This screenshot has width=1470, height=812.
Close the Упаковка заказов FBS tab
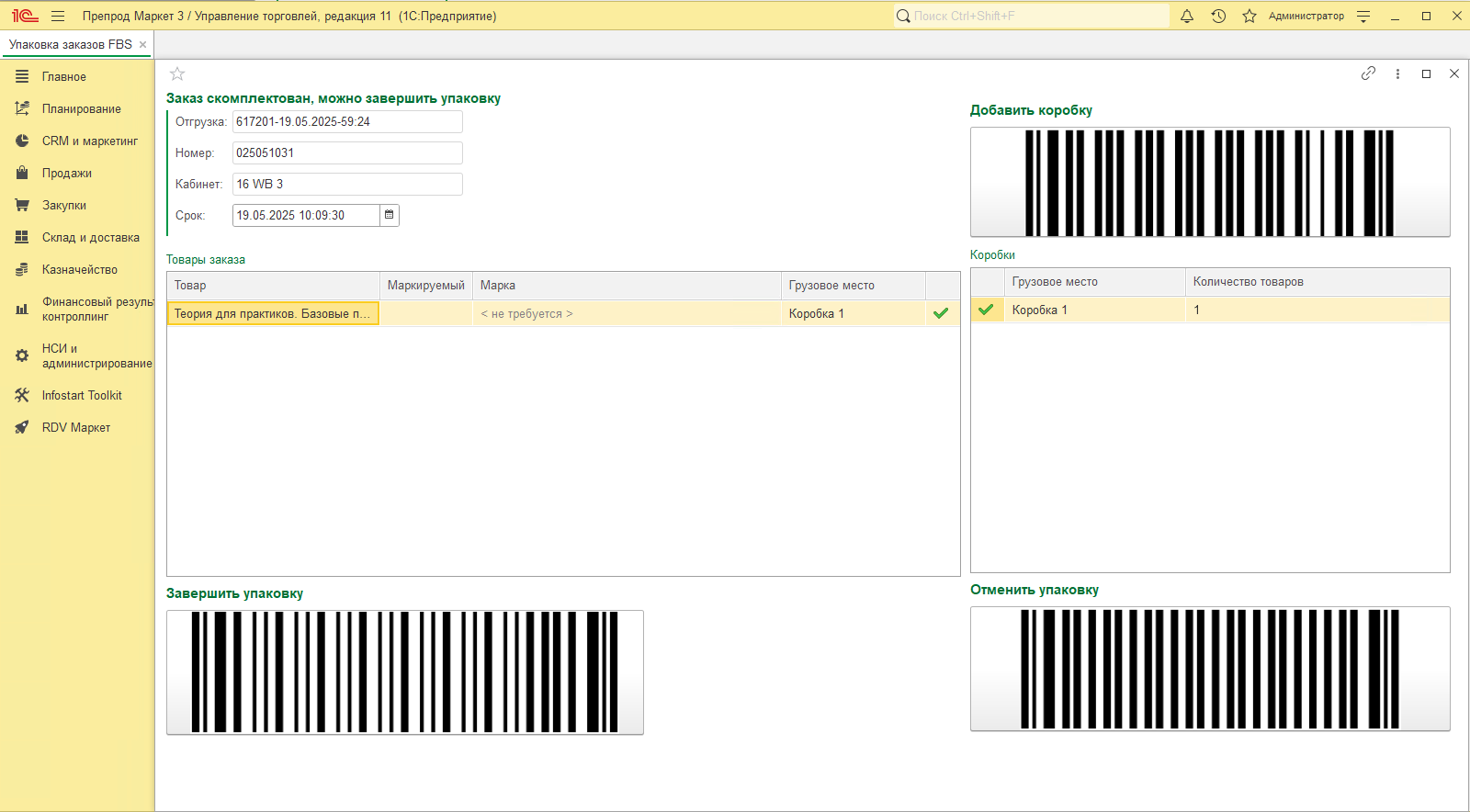tap(143, 44)
